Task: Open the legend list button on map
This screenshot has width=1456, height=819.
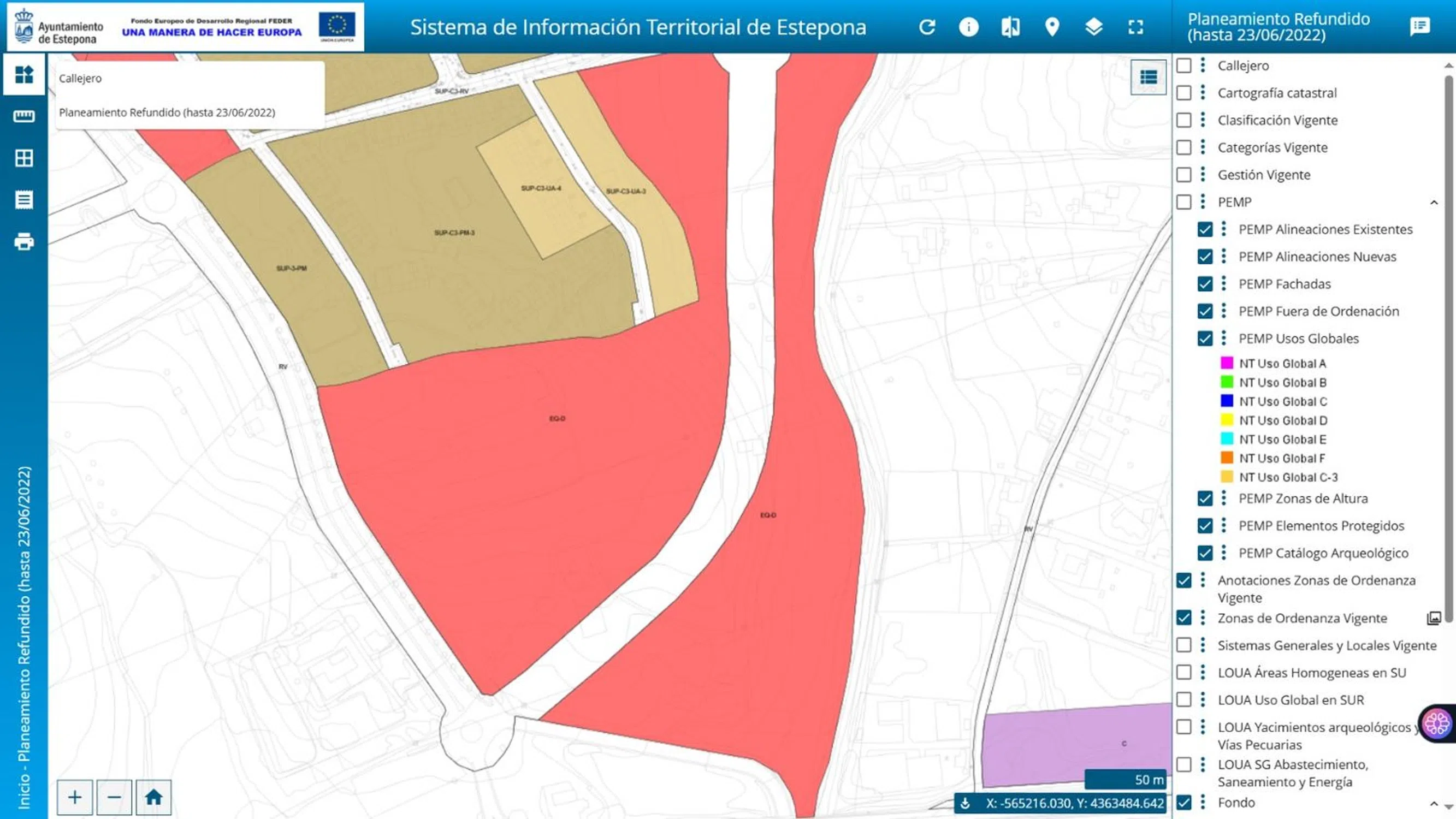Action: (1148, 77)
